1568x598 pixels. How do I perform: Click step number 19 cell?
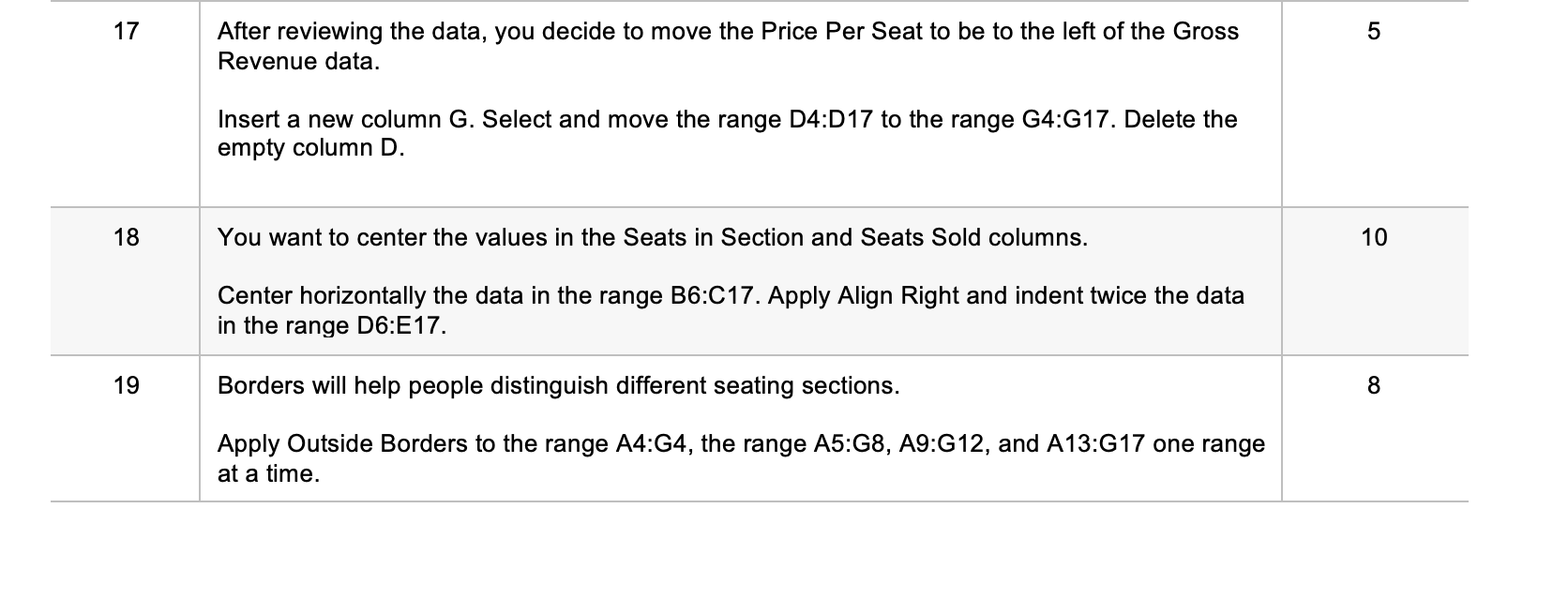pos(126,385)
